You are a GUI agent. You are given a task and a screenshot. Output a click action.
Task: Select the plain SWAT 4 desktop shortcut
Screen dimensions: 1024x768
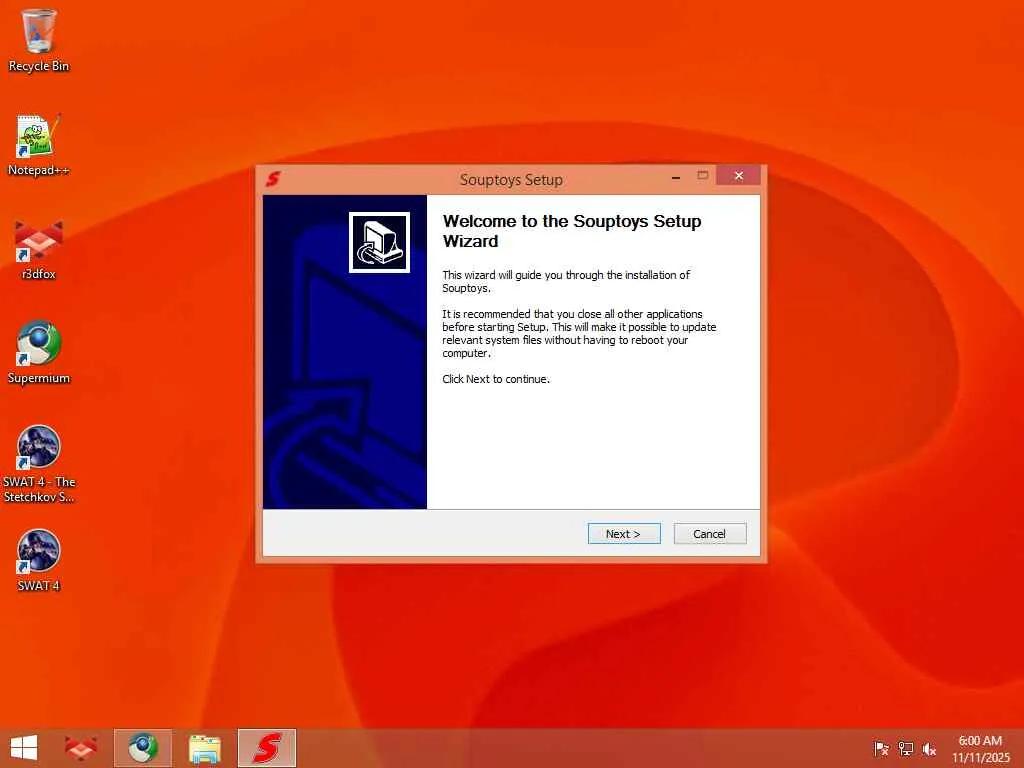tap(39, 560)
